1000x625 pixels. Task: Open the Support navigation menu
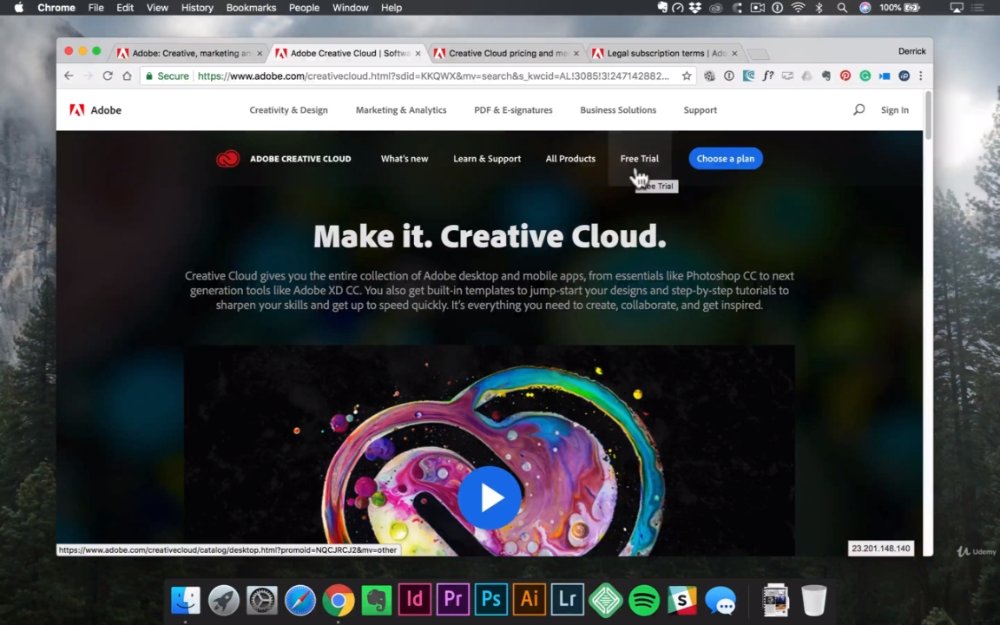click(x=700, y=110)
